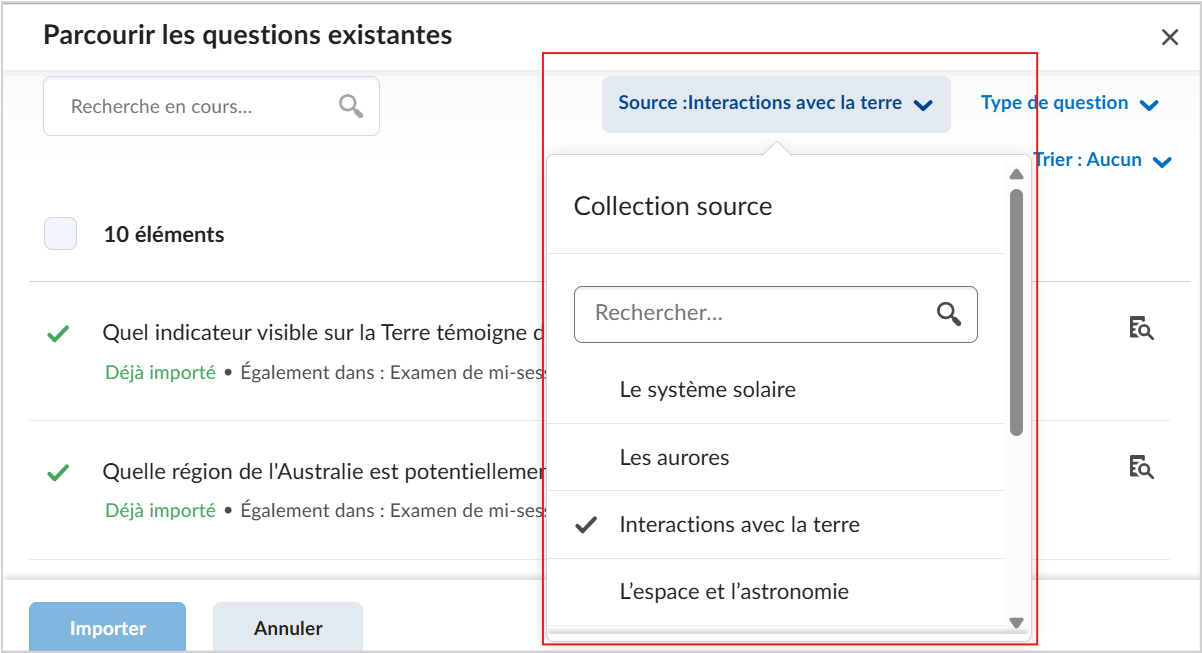Preview the 'Quelle région de l'Australie' question
The image size is (1202, 653).
pyautogui.click(x=1141, y=467)
